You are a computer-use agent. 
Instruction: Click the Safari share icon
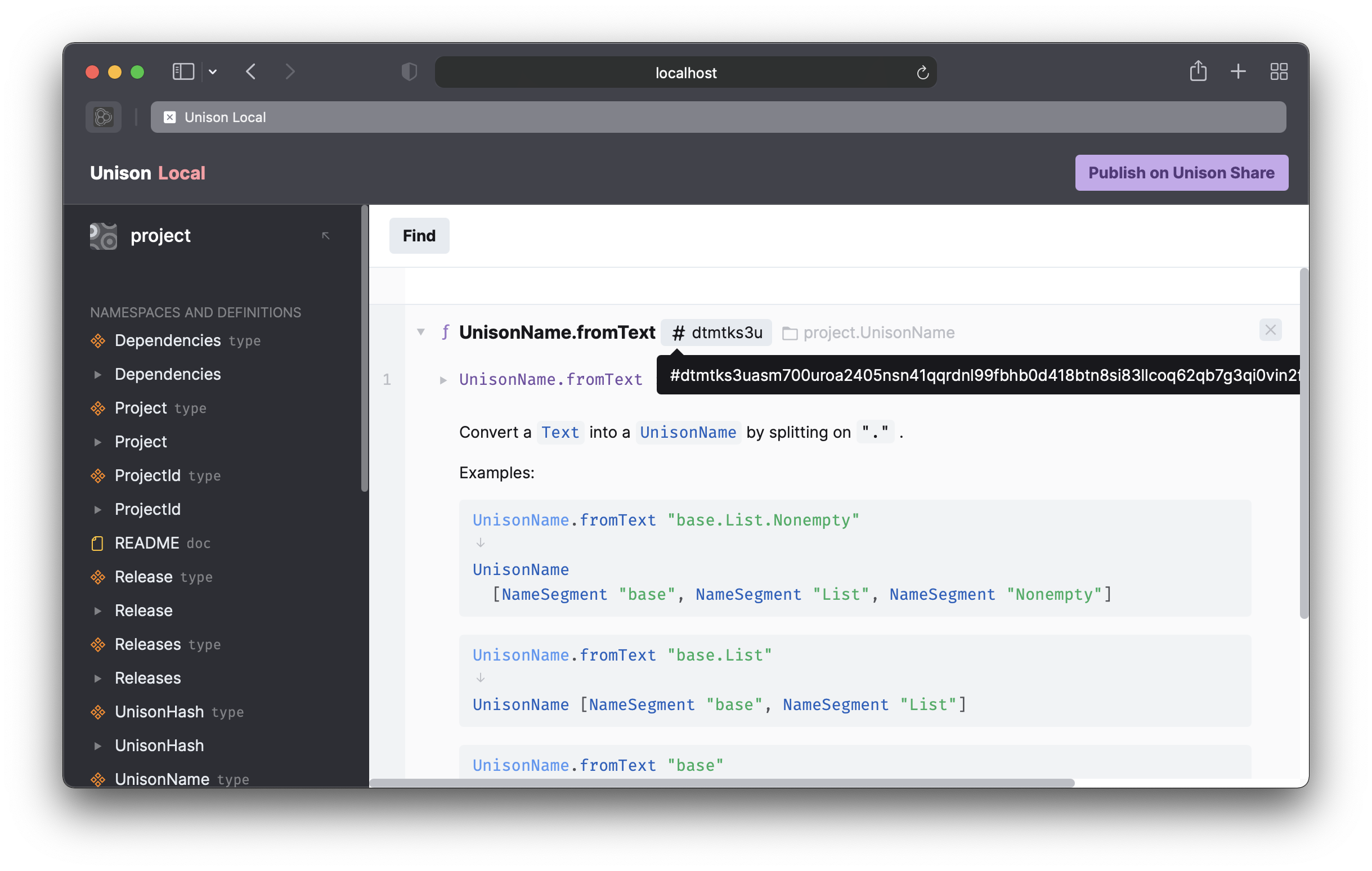point(1198,72)
